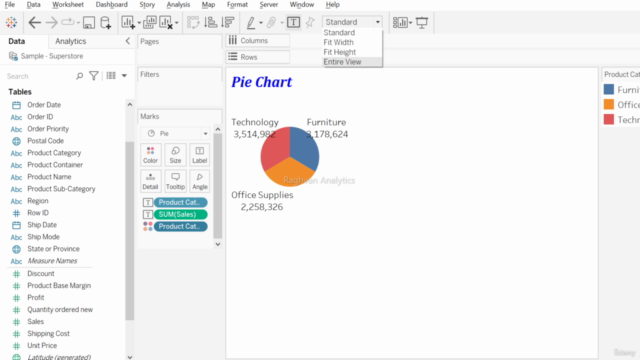This screenshot has width=640, height=360.
Task: Click the Show Me cards icon
Action: (x=400, y=22)
